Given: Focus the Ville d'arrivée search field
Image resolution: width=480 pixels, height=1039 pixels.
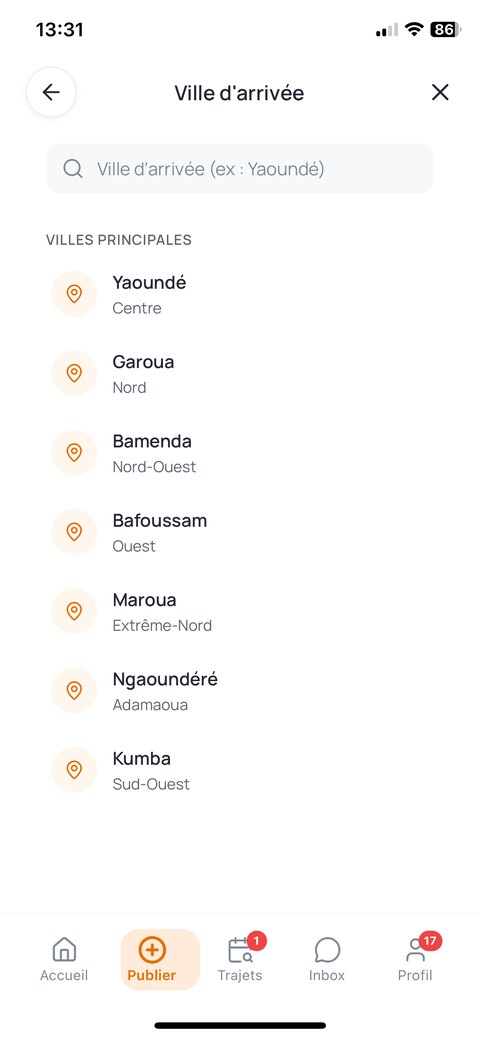Looking at the screenshot, I should (x=240, y=168).
